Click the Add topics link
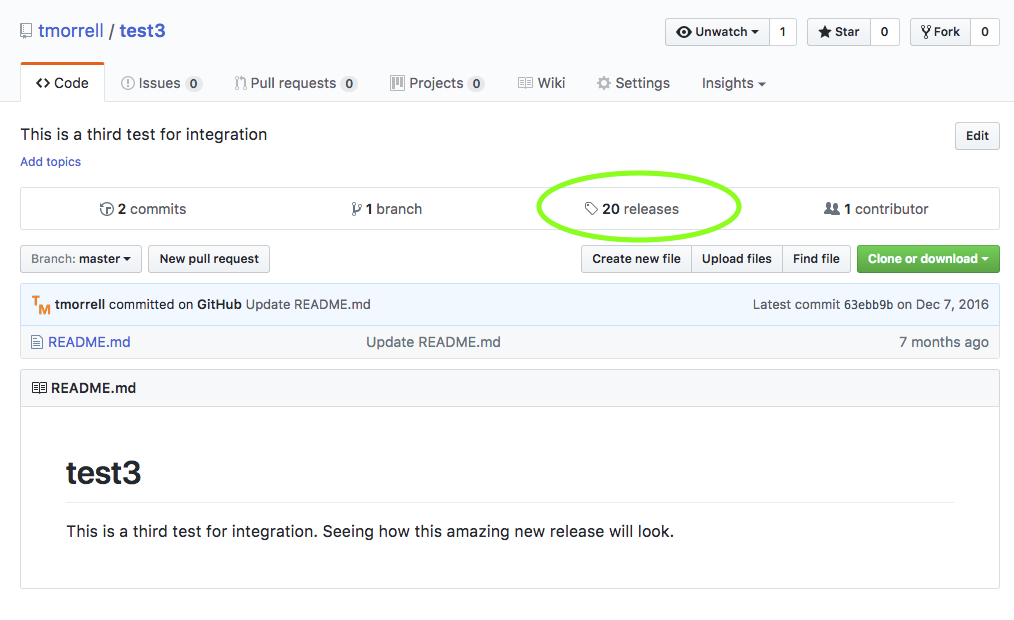The height and width of the screenshot is (620, 1014). pyautogui.click(x=50, y=162)
